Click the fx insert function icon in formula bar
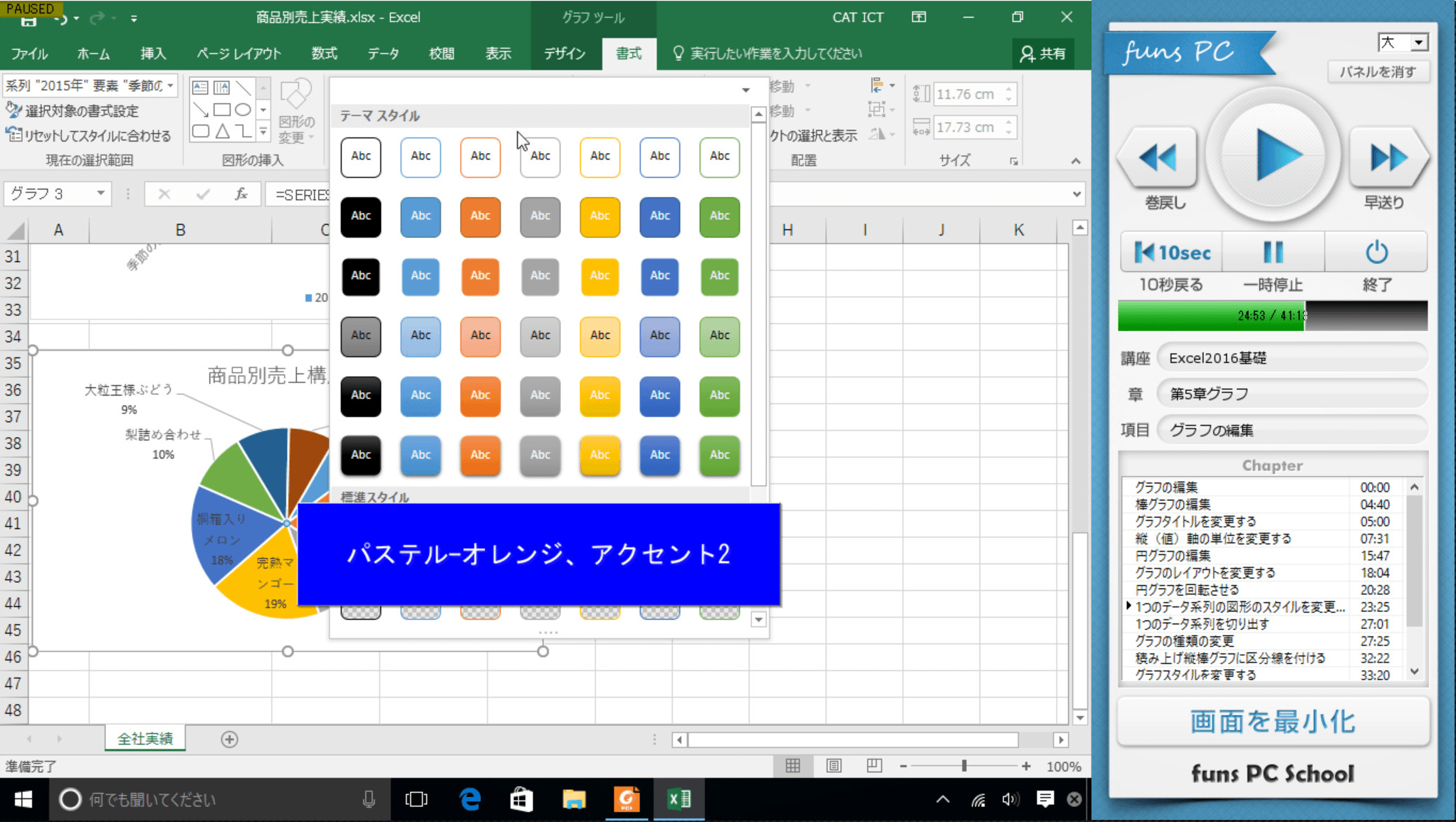This screenshot has height=822, width=1456. pos(241,194)
